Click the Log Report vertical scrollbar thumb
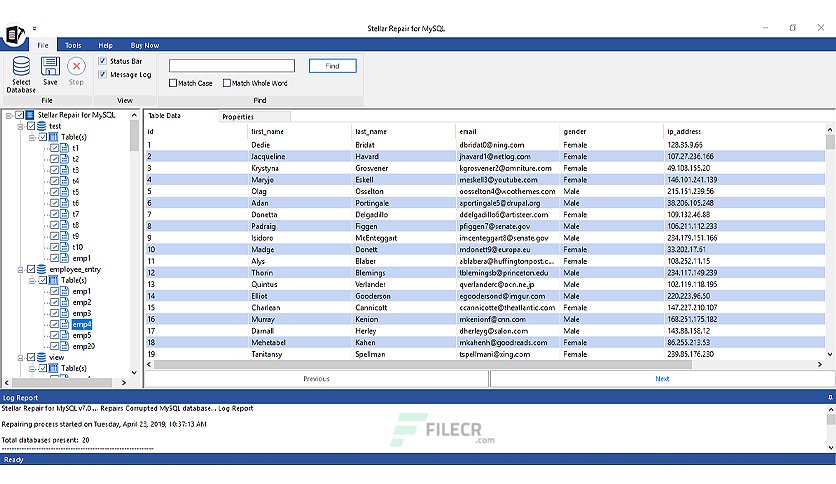Image resolution: width=836 pixels, height=484 pixels. click(831, 420)
